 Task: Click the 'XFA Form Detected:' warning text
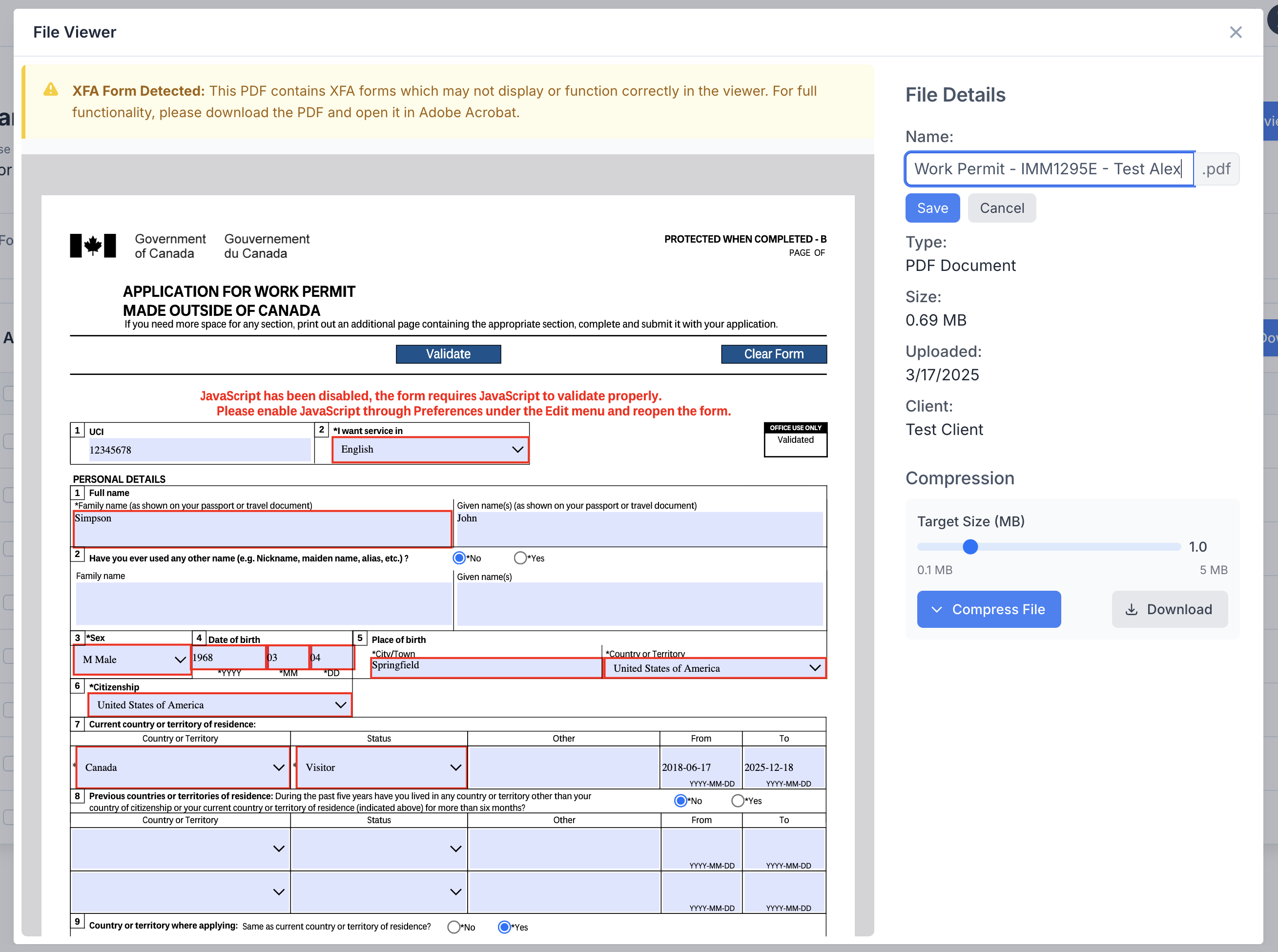[138, 91]
